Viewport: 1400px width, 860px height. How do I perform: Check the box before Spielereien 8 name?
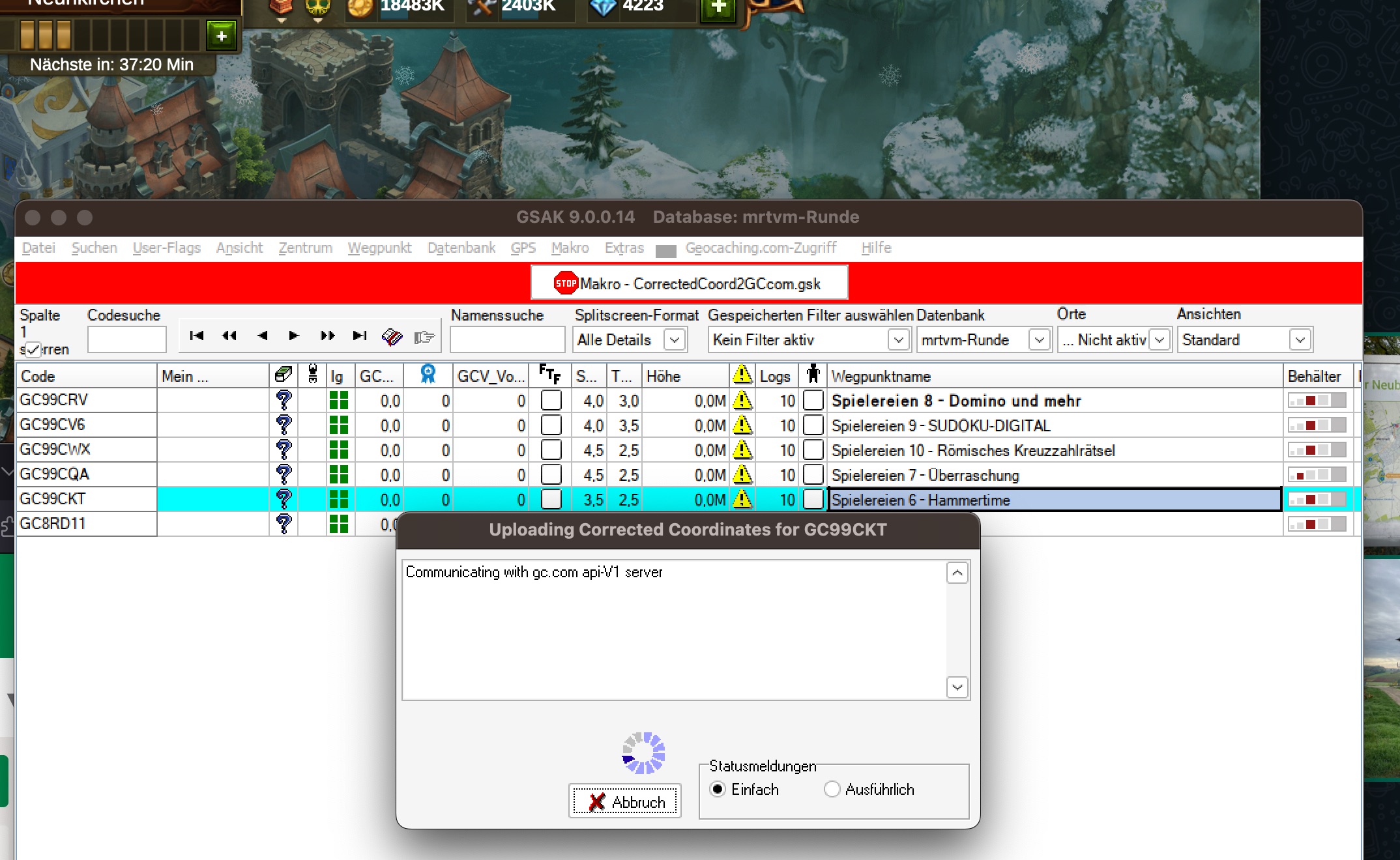pyautogui.click(x=813, y=400)
